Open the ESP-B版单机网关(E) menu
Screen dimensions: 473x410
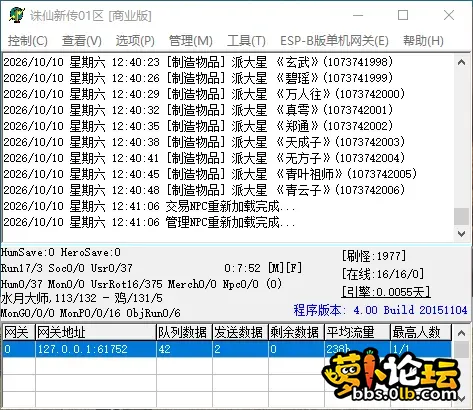point(334,41)
